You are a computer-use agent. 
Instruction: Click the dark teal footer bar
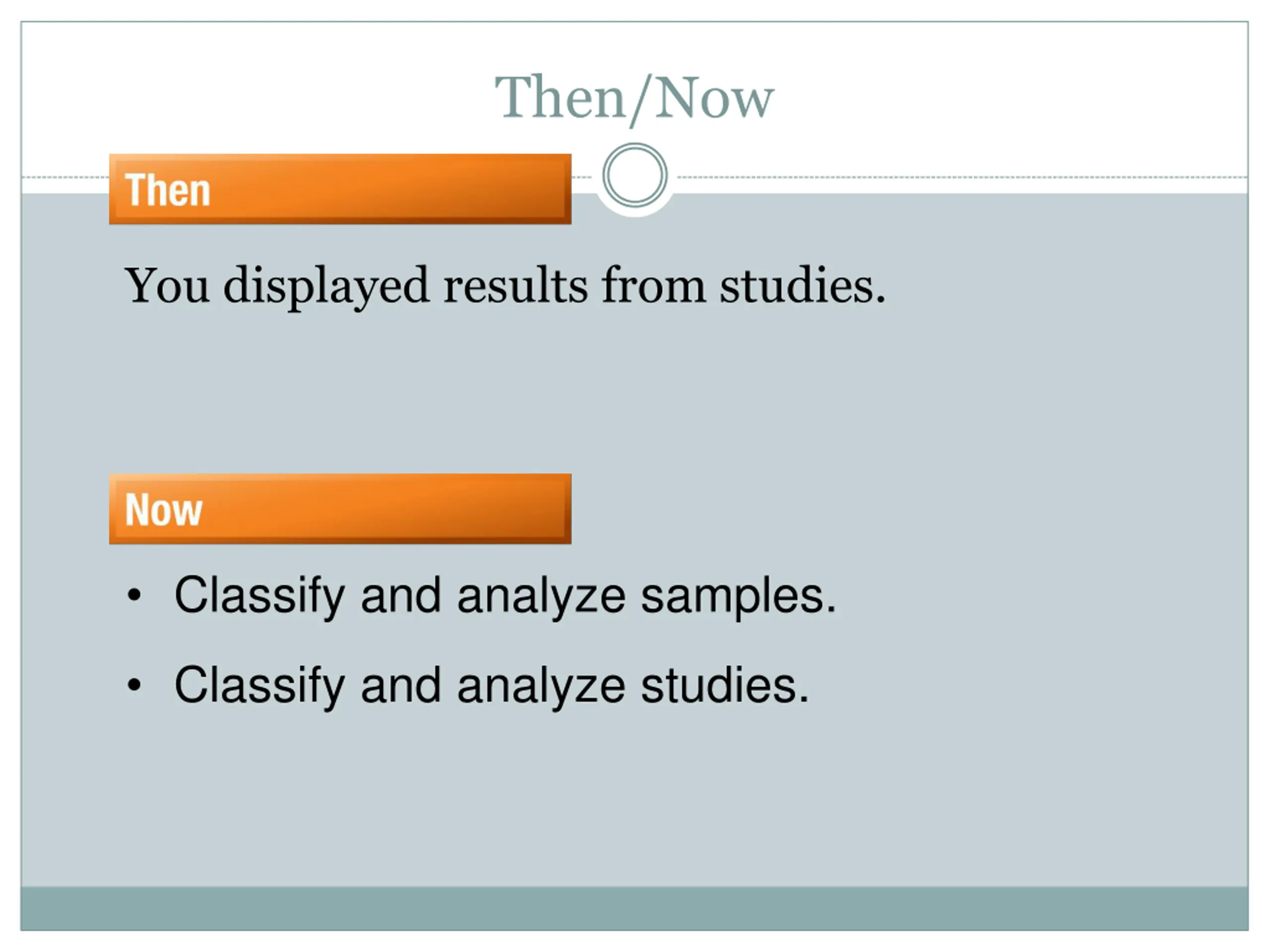tap(635, 908)
